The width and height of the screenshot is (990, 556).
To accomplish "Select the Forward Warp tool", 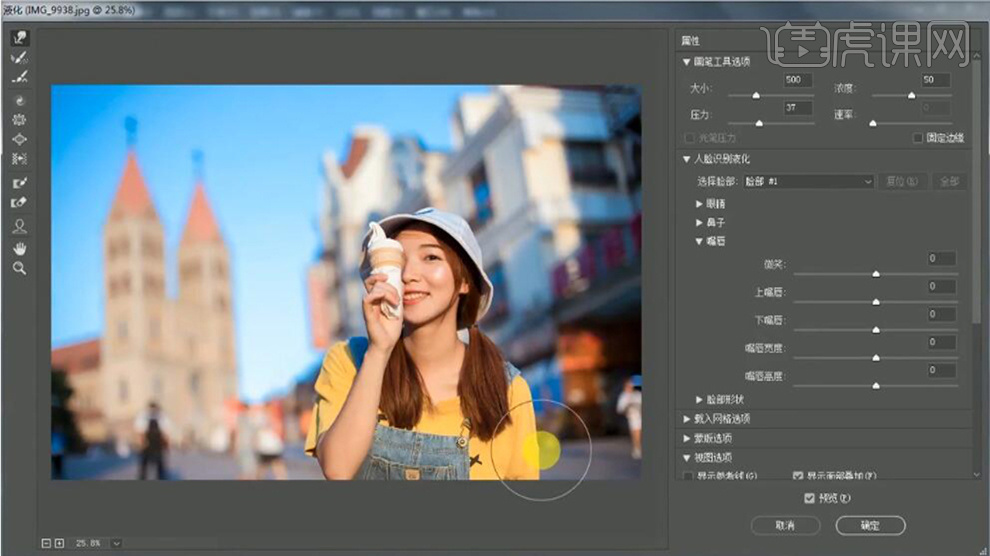I will pos(19,38).
